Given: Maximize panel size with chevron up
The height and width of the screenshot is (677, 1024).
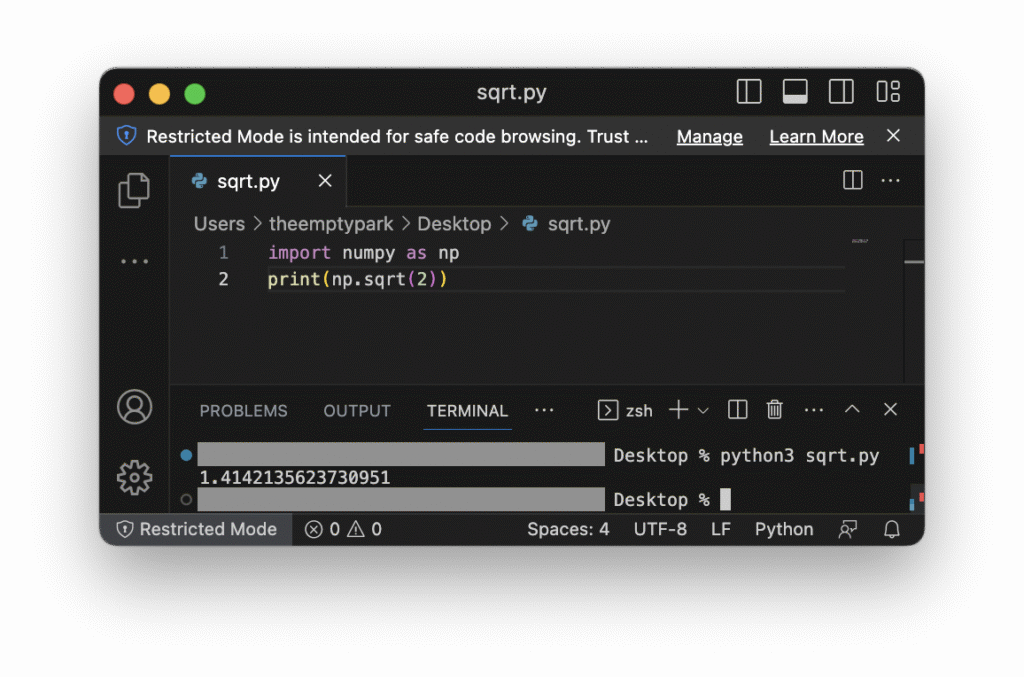Looking at the screenshot, I should pos(852,410).
